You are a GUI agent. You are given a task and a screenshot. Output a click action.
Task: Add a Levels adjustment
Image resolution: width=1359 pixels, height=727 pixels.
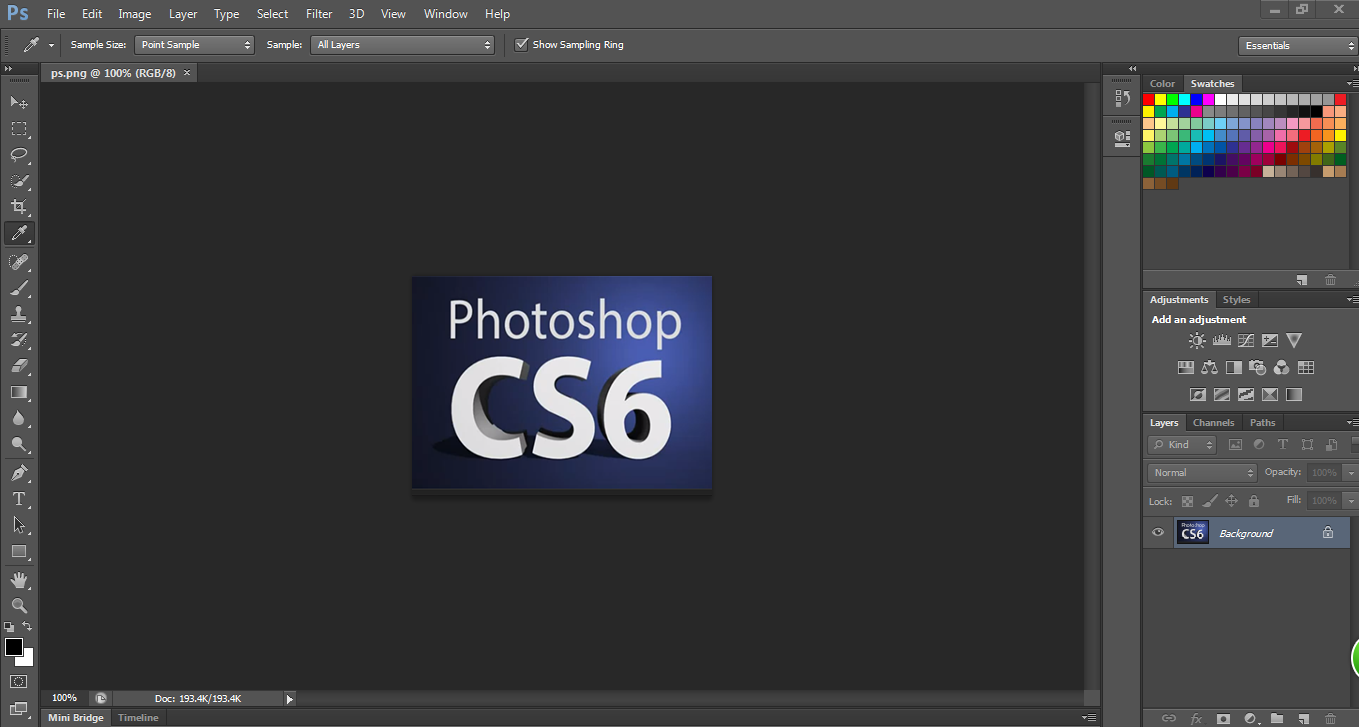1221,341
